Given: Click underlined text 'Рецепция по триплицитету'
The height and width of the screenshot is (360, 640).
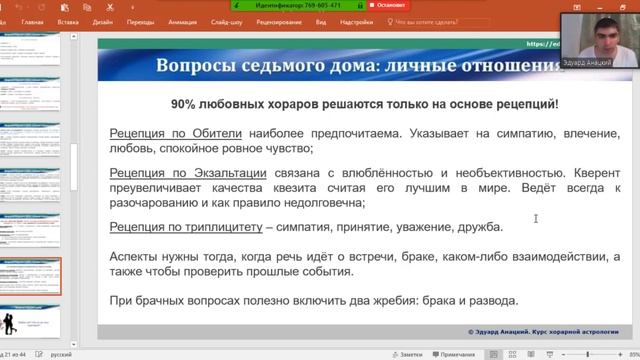Looking at the screenshot, I should [186, 227].
